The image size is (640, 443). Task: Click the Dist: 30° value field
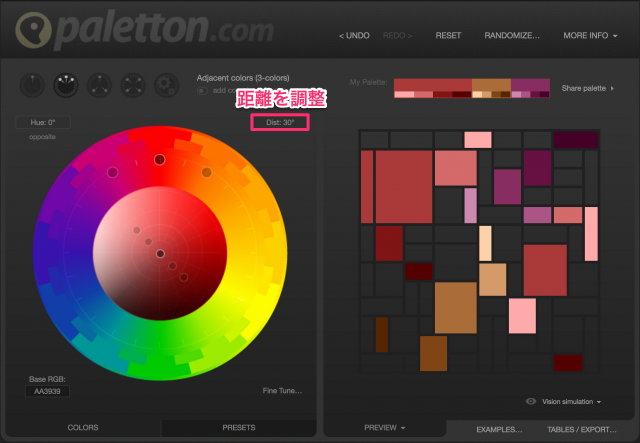pyautogui.click(x=280, y=122)
